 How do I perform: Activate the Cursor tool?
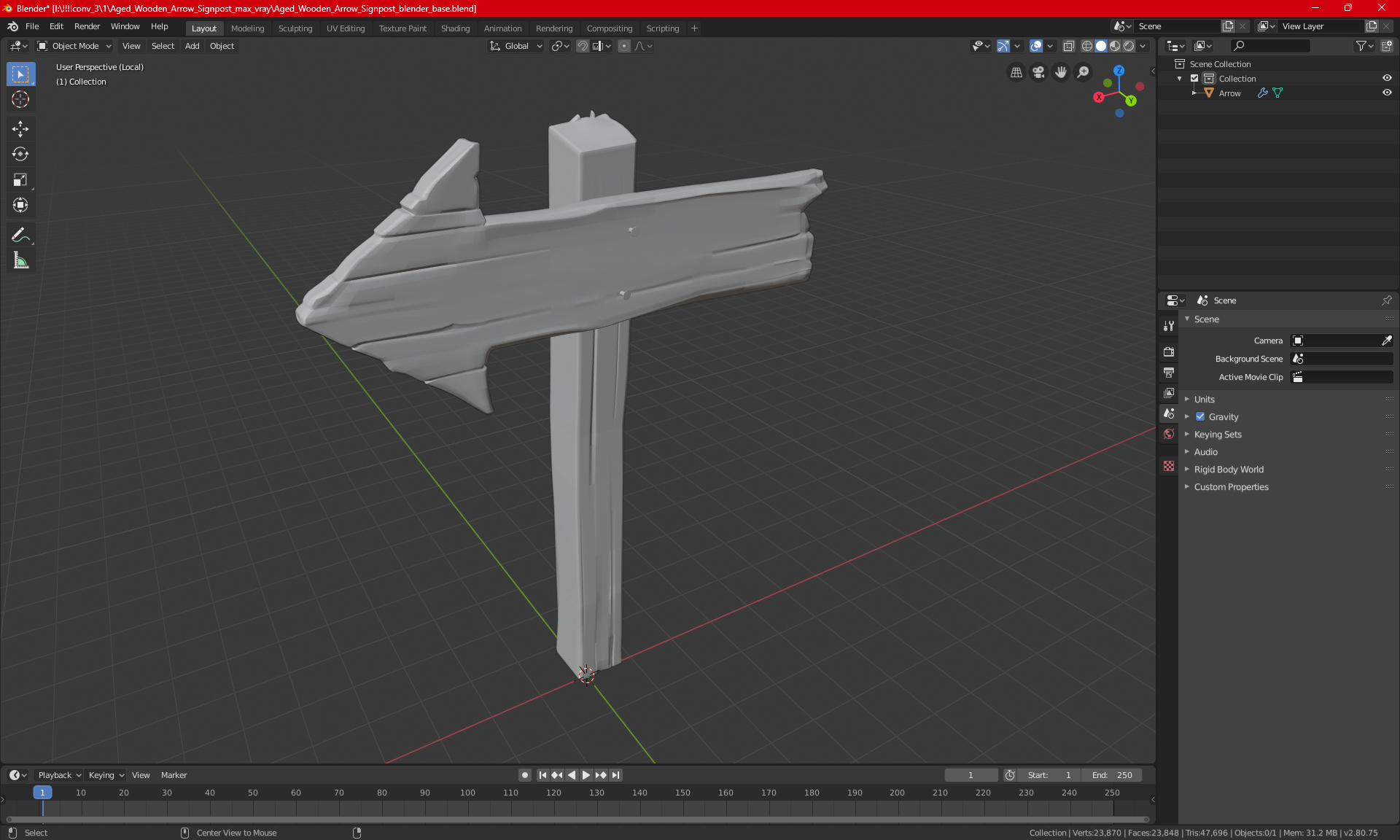pyautogui.click(x=20, y=99)
